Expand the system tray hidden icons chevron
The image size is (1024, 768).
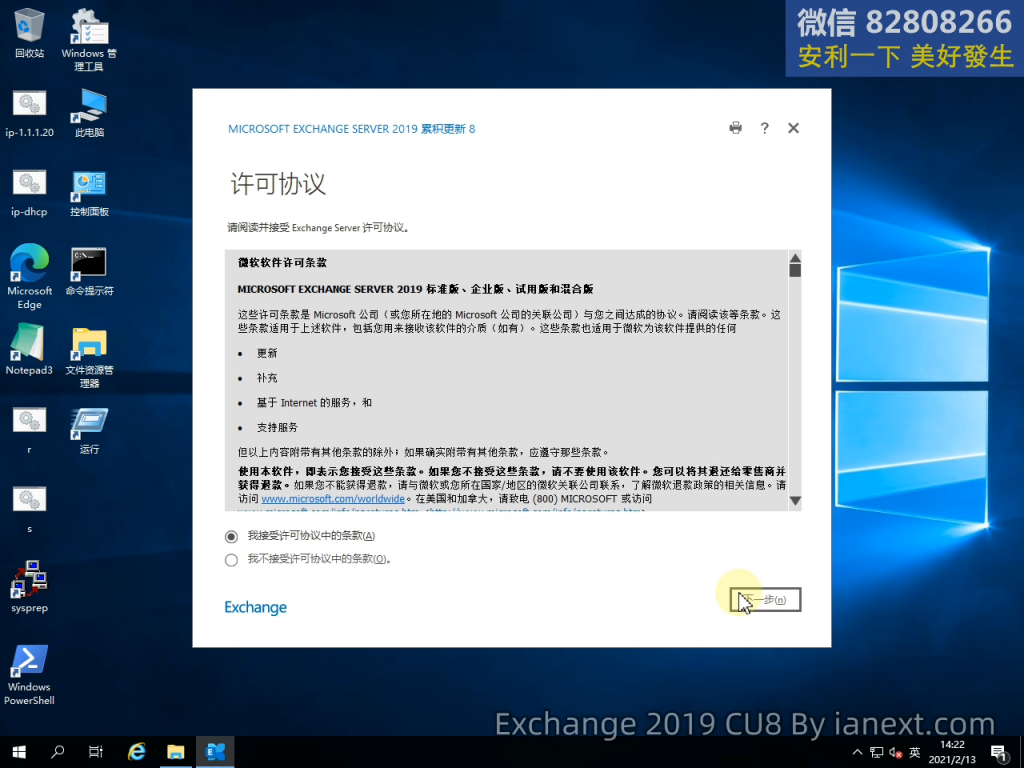(x=857, y=752)
